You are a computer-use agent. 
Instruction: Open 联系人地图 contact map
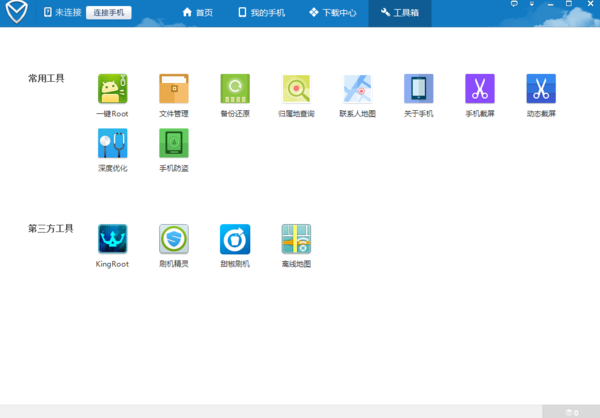pyautogui.click(x=357, y=89)
